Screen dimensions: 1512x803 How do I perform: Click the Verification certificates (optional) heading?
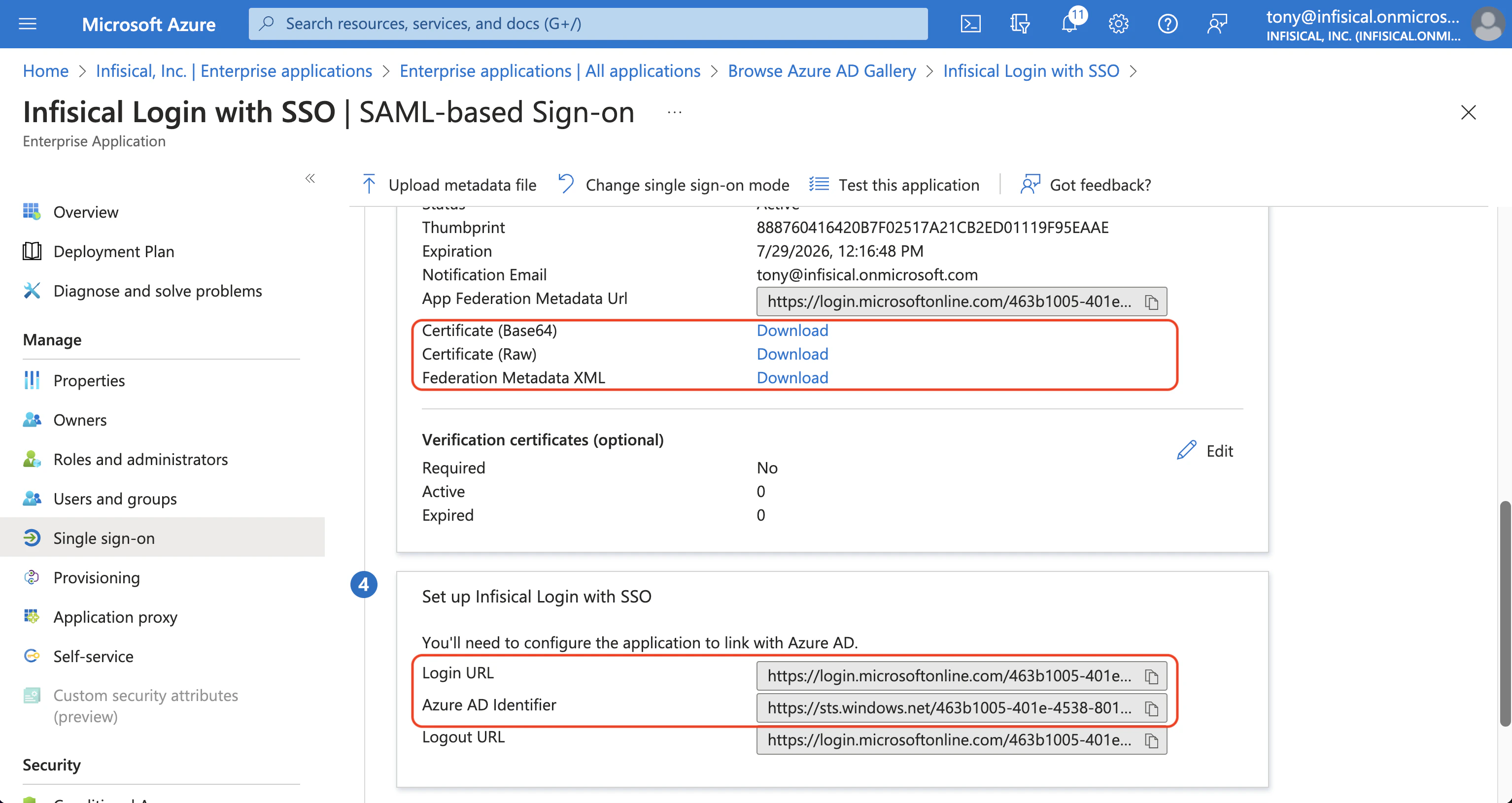coord(543,439)
